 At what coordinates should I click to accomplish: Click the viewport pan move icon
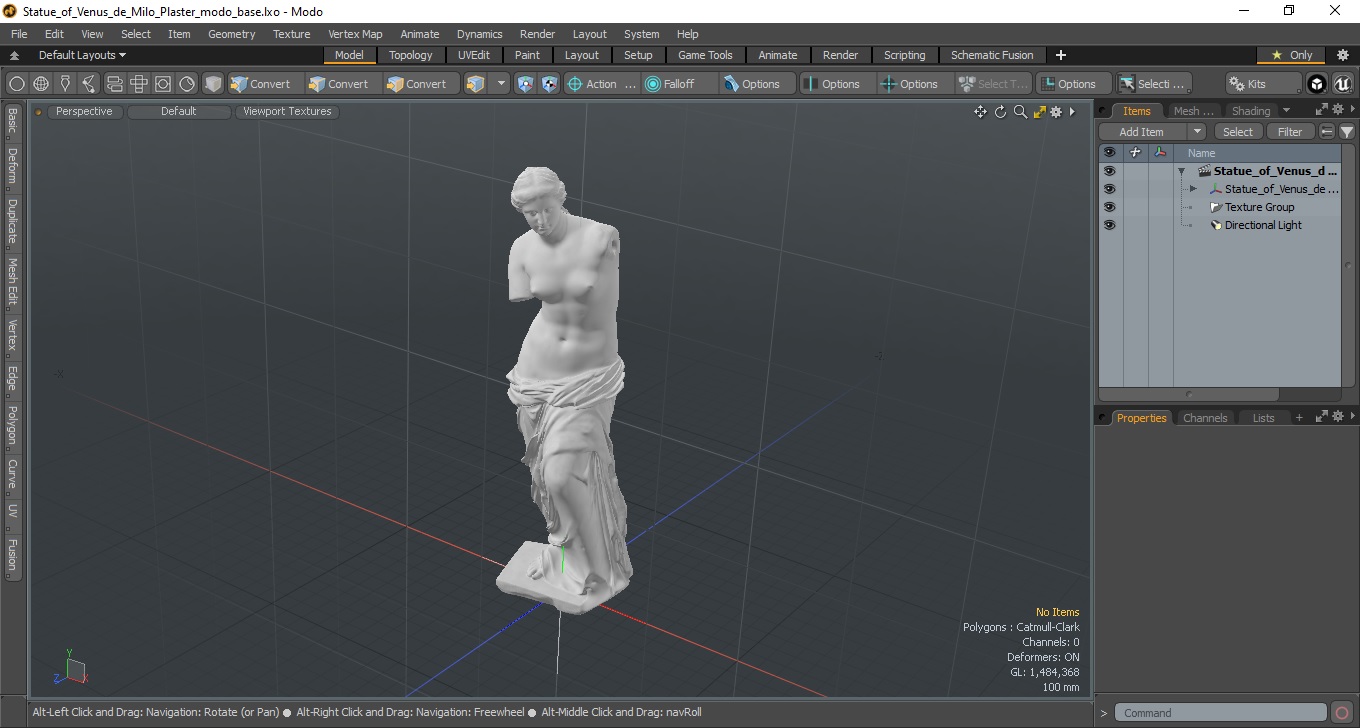[980, 112]
